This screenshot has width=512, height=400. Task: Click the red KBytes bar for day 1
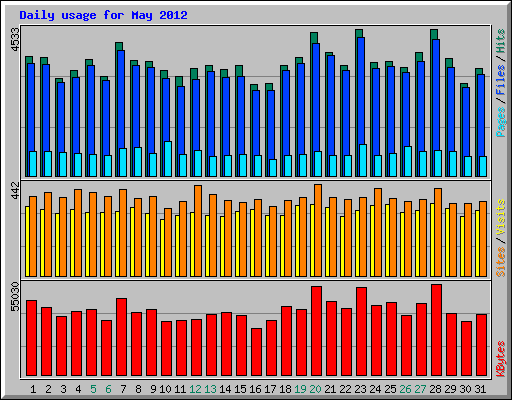click(32, 338)
